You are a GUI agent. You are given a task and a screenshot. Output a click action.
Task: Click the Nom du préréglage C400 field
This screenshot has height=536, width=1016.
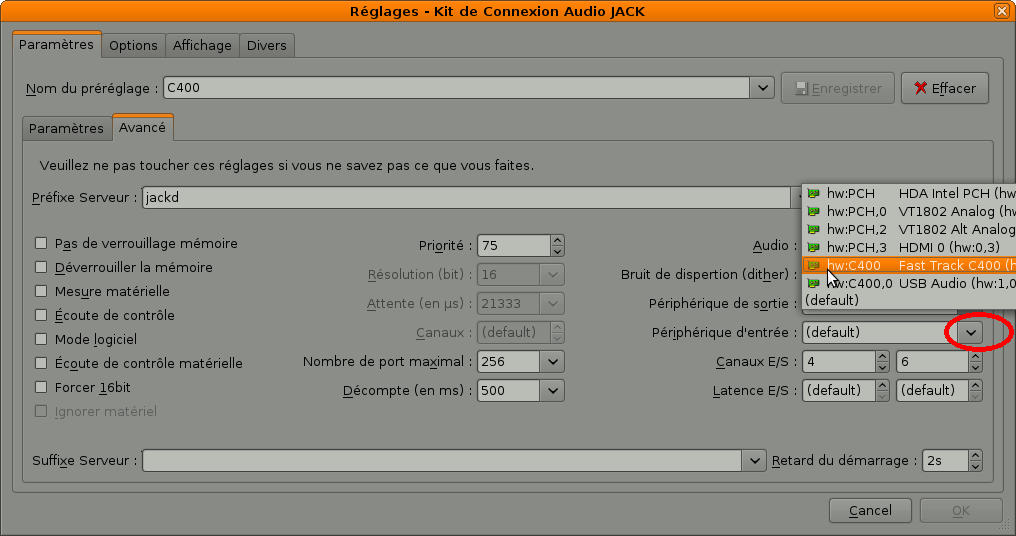pos(457,87)
